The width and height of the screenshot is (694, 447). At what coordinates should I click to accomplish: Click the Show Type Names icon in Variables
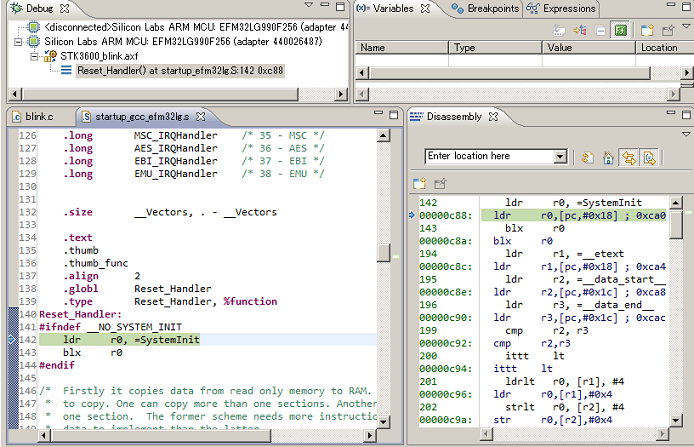[x=559, y=30]
